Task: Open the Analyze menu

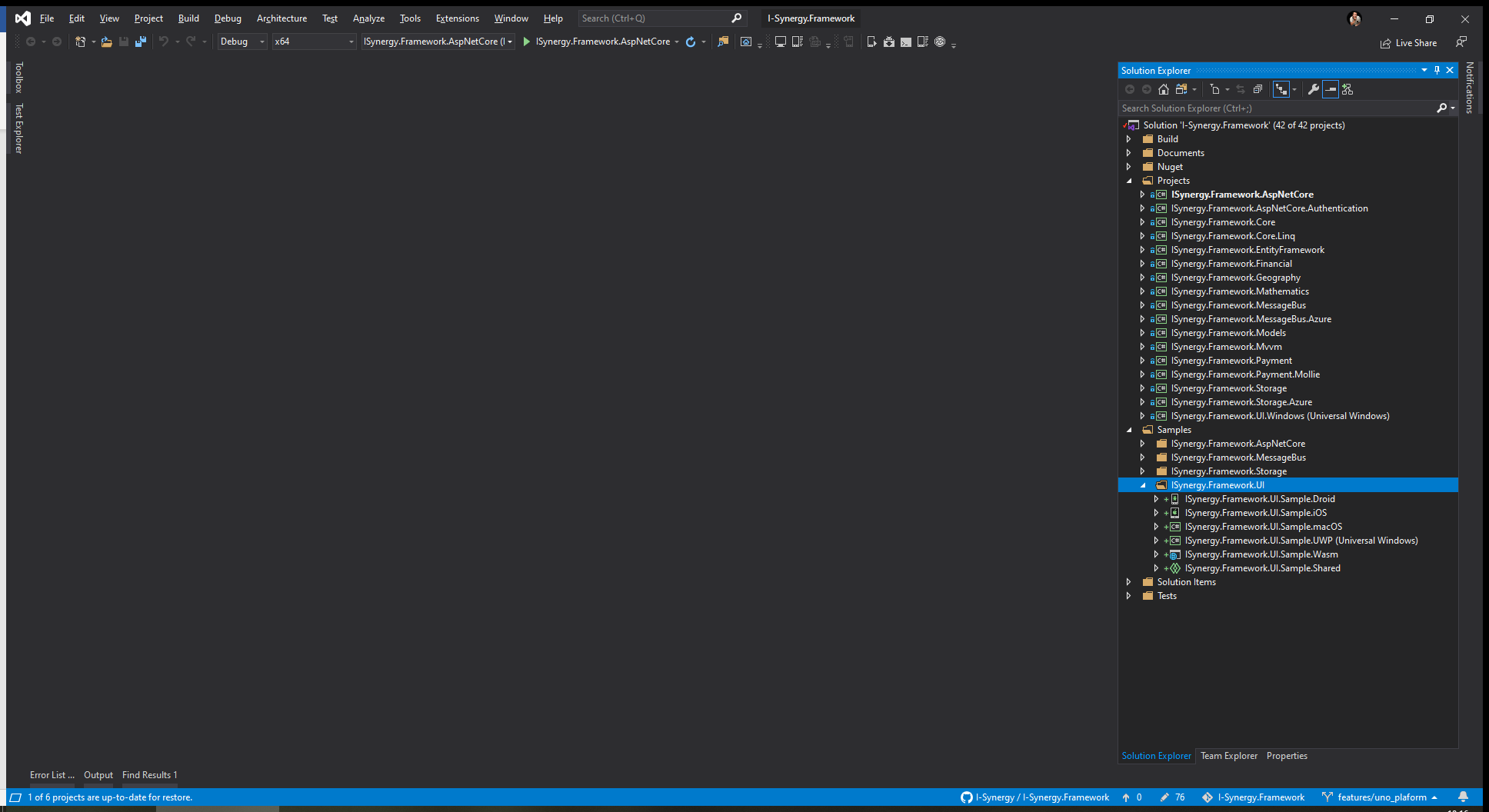Action: point(368,18)
